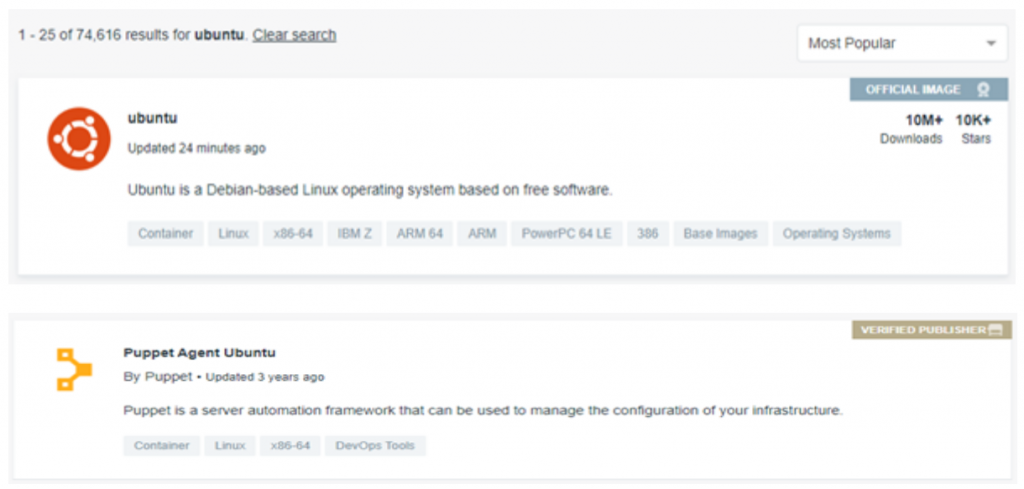Select the PowerPC 64 LE tag
1024x489 pixels.
click(566, 234)
